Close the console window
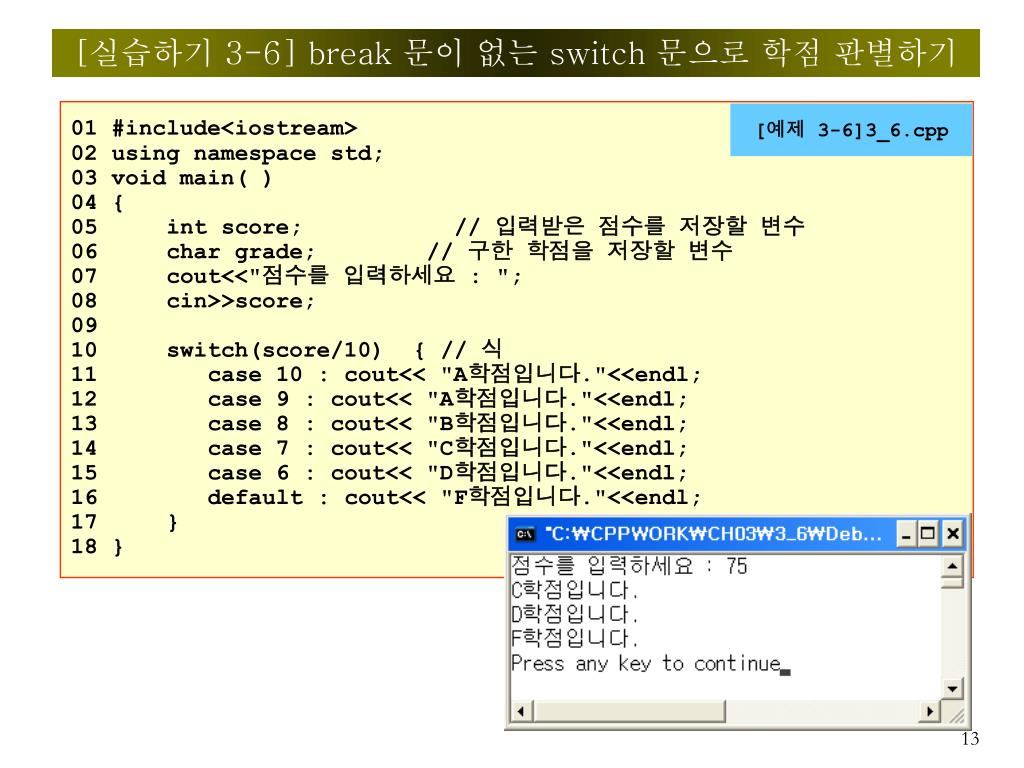Screen dimensions: 1024x768 [953, 534]
